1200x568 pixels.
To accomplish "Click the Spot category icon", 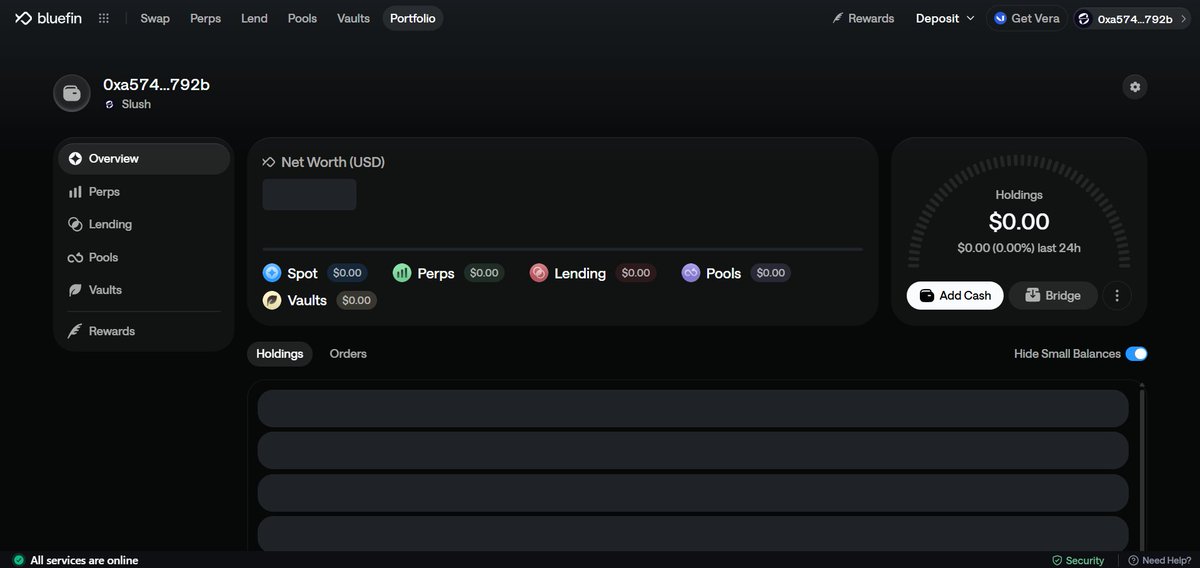I will coord(272,273).
